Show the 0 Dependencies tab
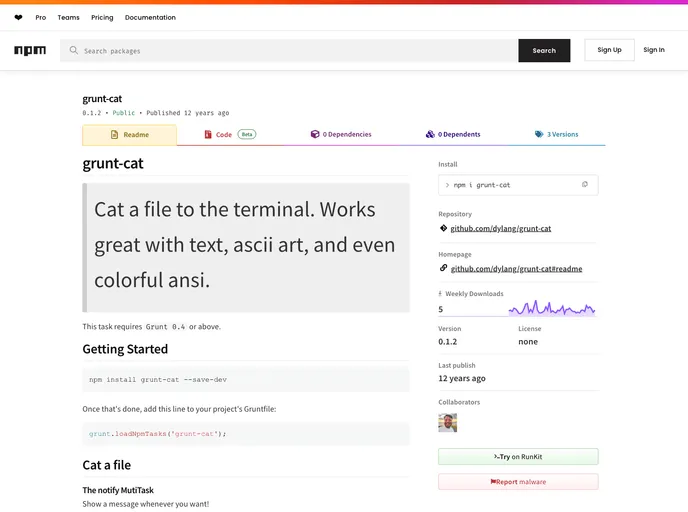 340,134
